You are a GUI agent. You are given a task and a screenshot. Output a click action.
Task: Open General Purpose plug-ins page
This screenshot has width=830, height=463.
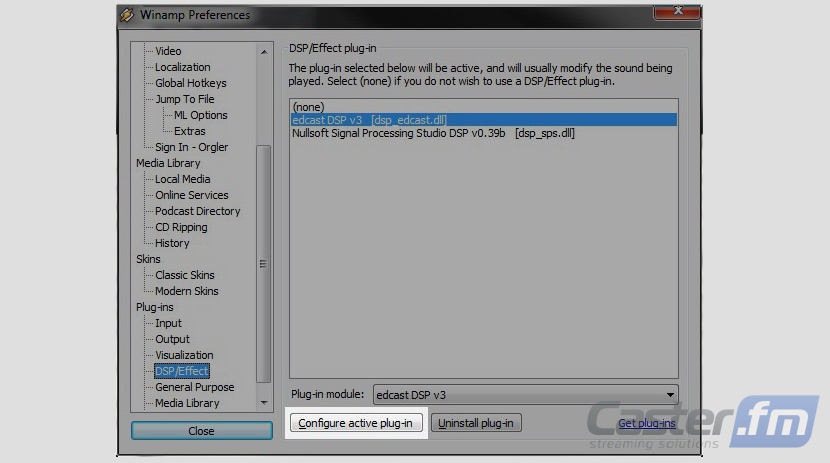(x=194, y=387)
